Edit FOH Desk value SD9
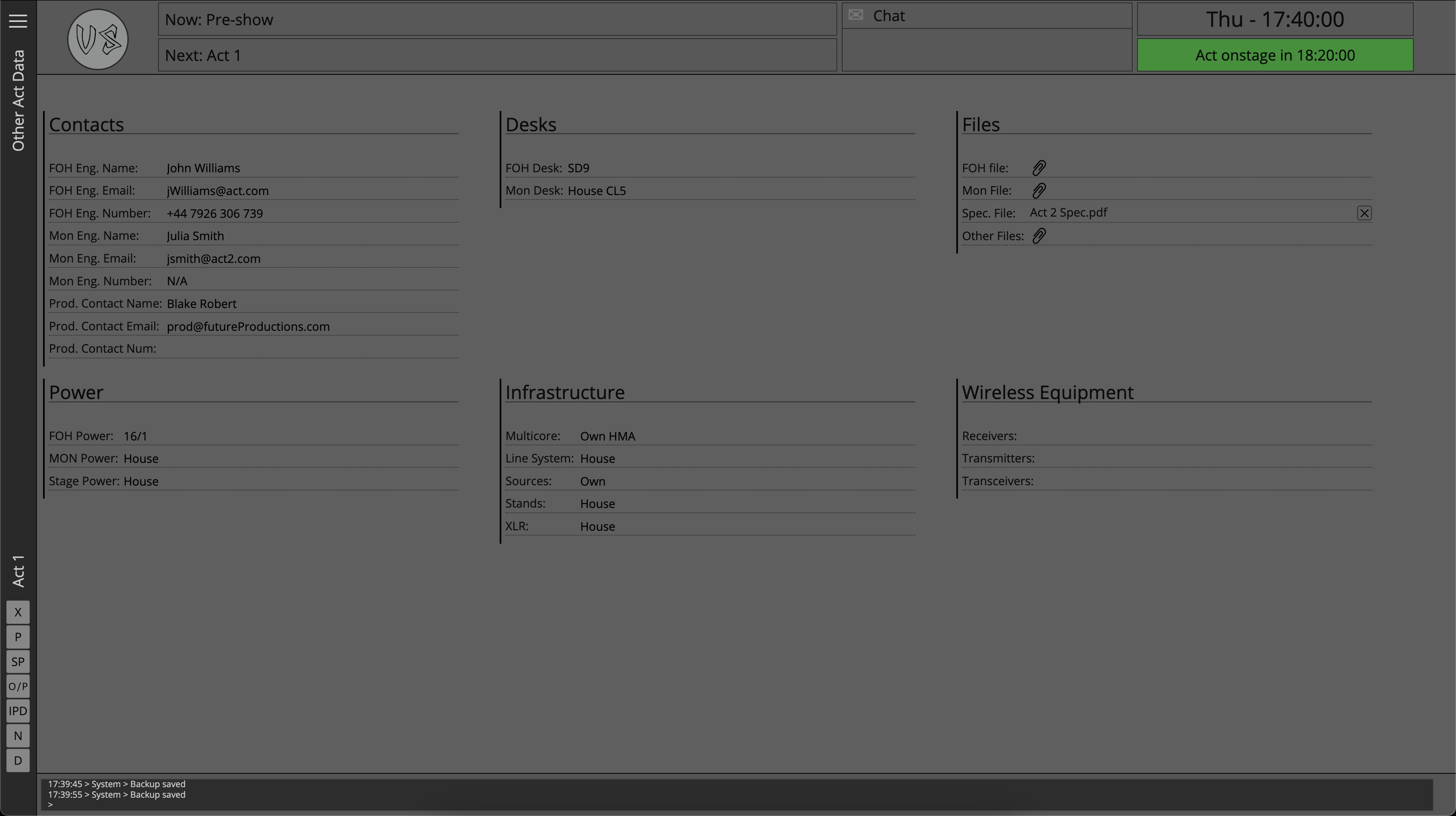The height and width of the screenshot is (816, 1456). point(578,168)
